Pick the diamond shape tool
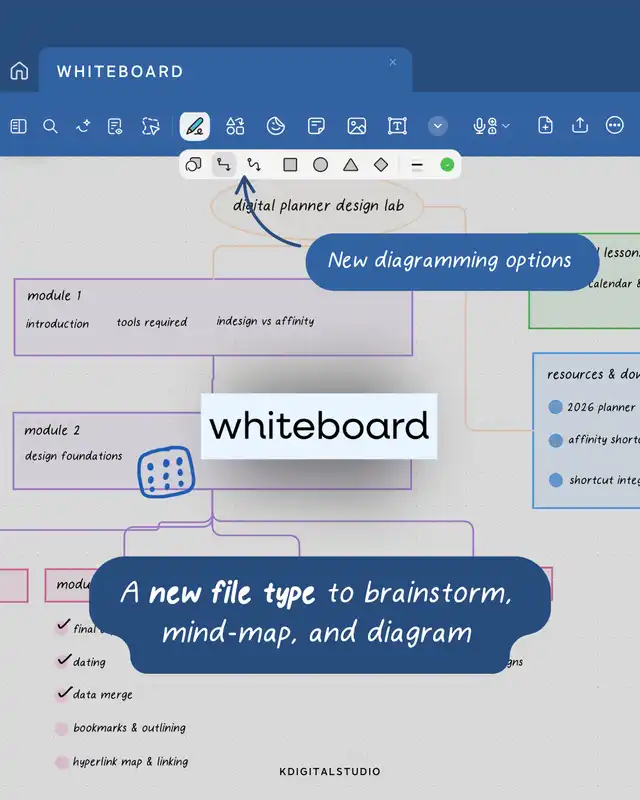Image resolution: width=640 pixels, height=800 pixels. click(381, 165)
